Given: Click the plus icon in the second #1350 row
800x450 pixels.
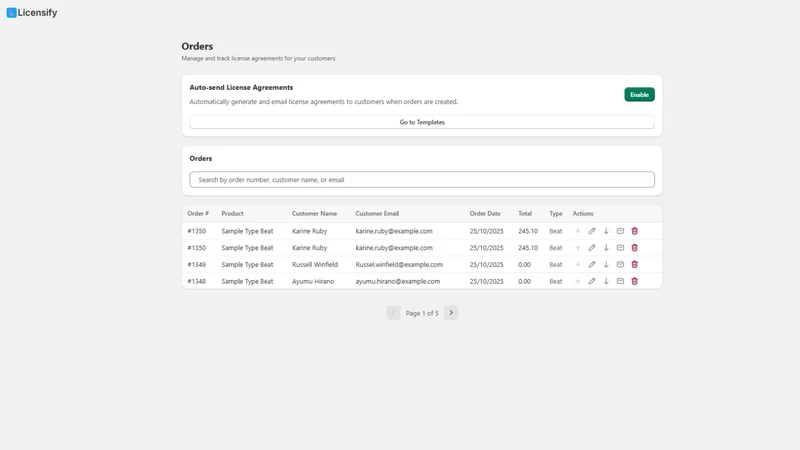Looking at the screenshot, I should click(578, 248).
